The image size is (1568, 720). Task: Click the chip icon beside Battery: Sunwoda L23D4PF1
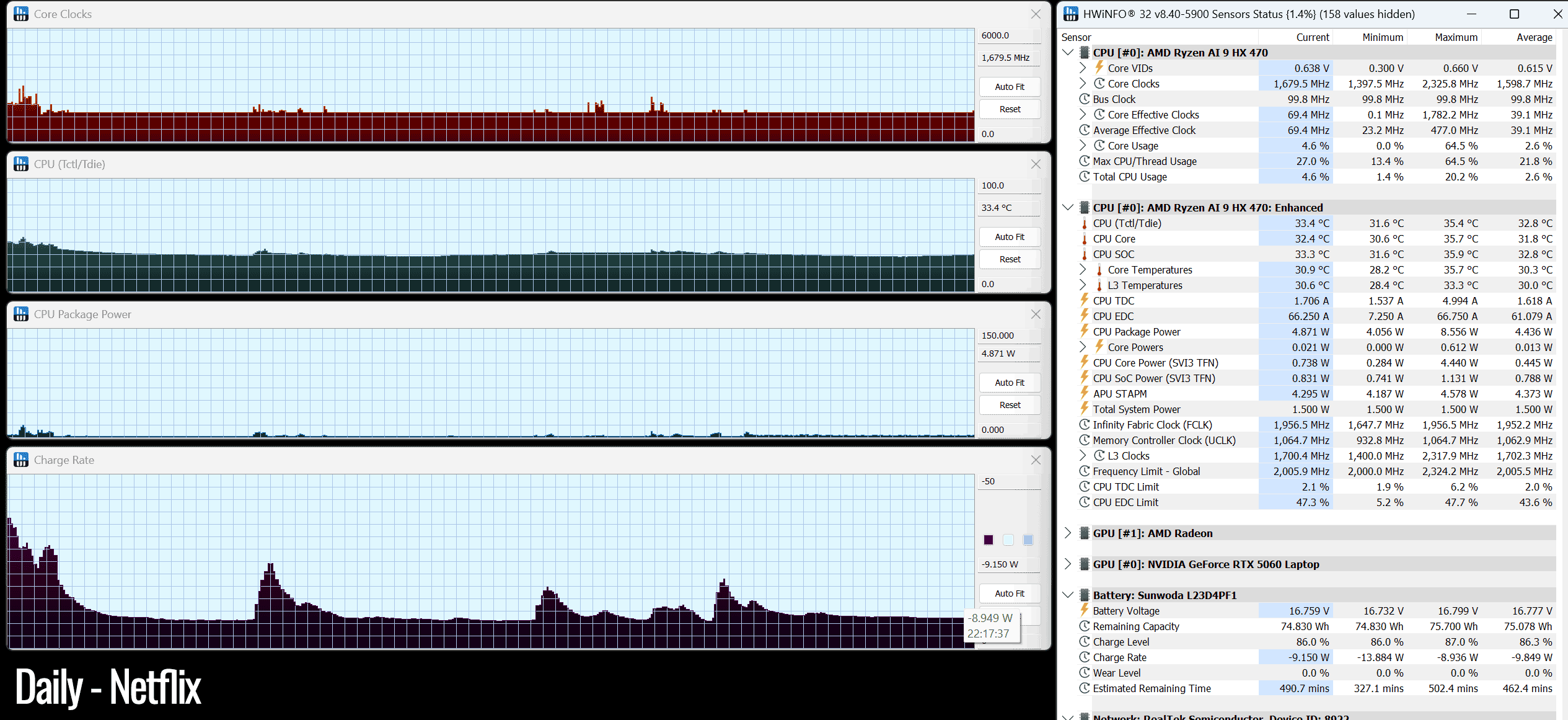[1085, 595]
